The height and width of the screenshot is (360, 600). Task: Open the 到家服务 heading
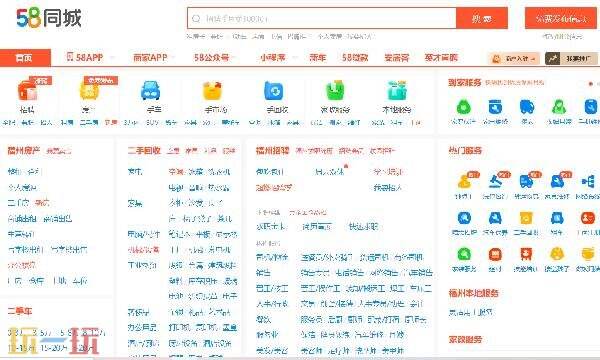(465, 82)
